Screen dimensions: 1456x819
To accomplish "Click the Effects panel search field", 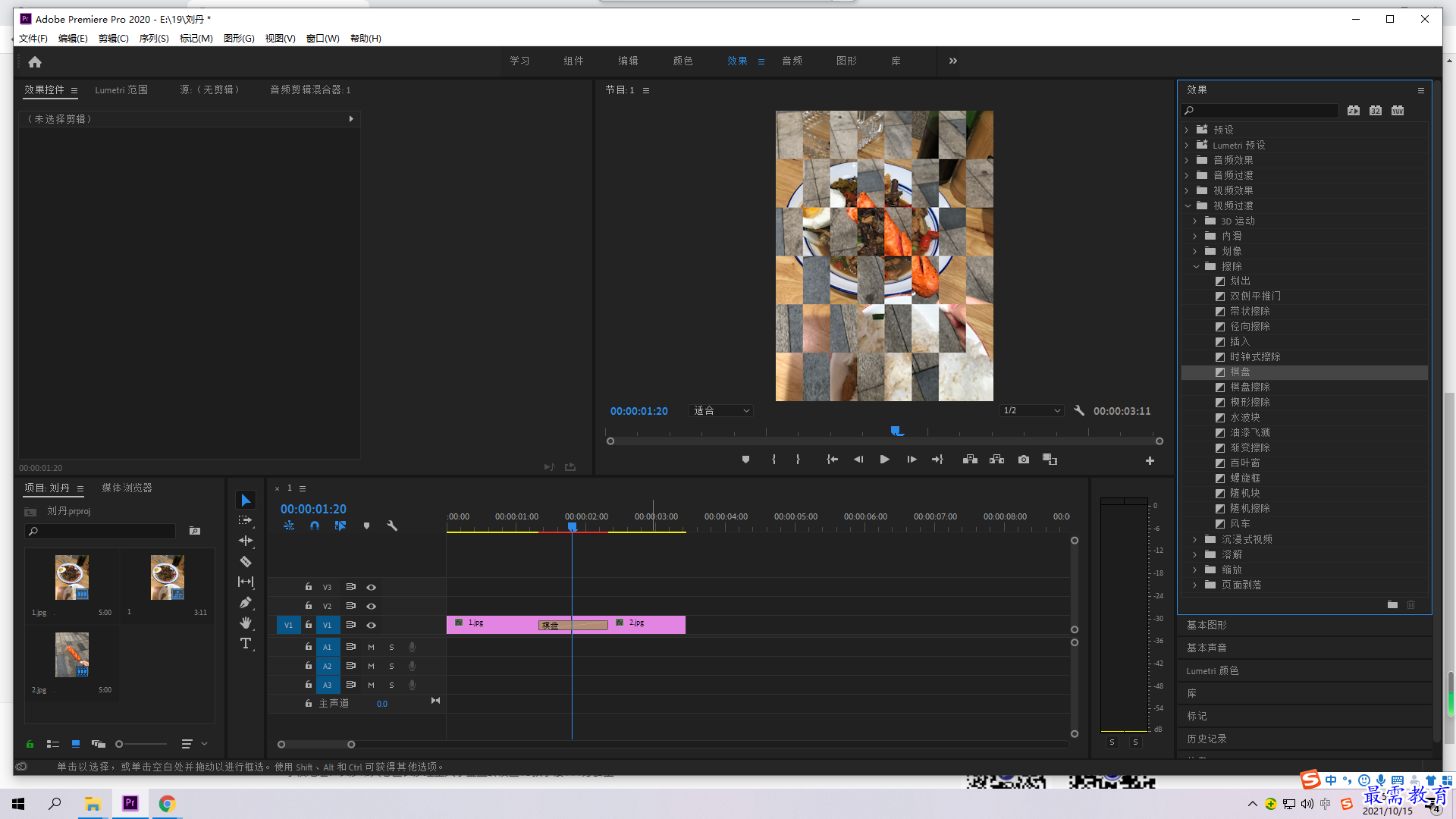I will [1260, 111].
